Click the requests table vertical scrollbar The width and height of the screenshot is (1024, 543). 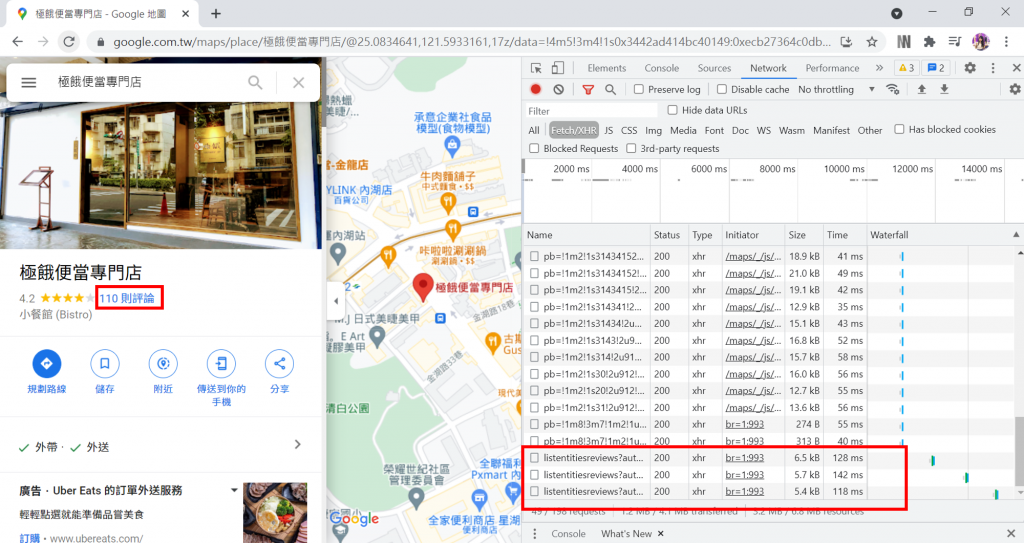coord(1019,451)
